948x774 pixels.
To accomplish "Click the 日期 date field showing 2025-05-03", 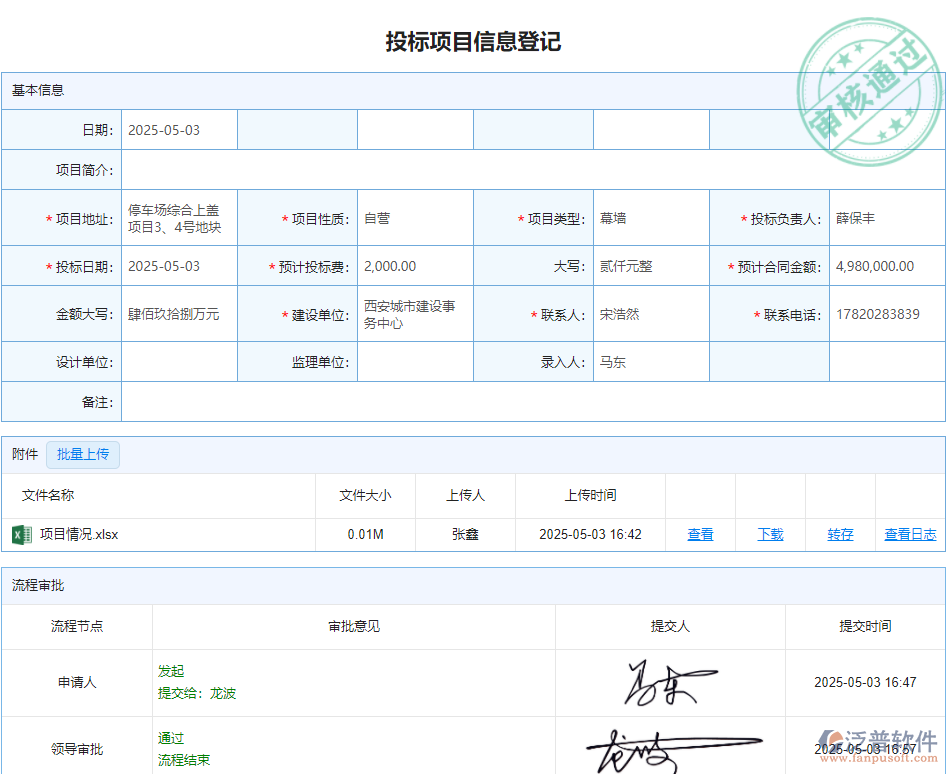I will [179, 129].
